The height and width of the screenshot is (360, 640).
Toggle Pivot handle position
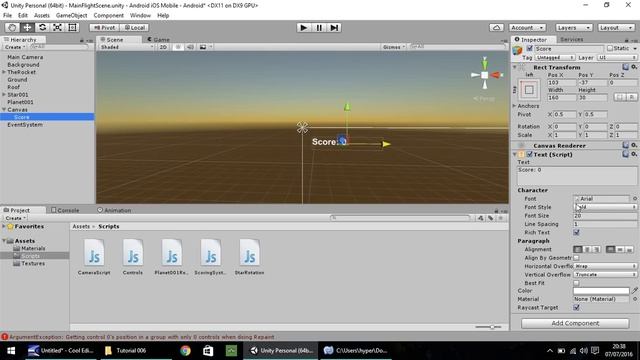point(104,28)
